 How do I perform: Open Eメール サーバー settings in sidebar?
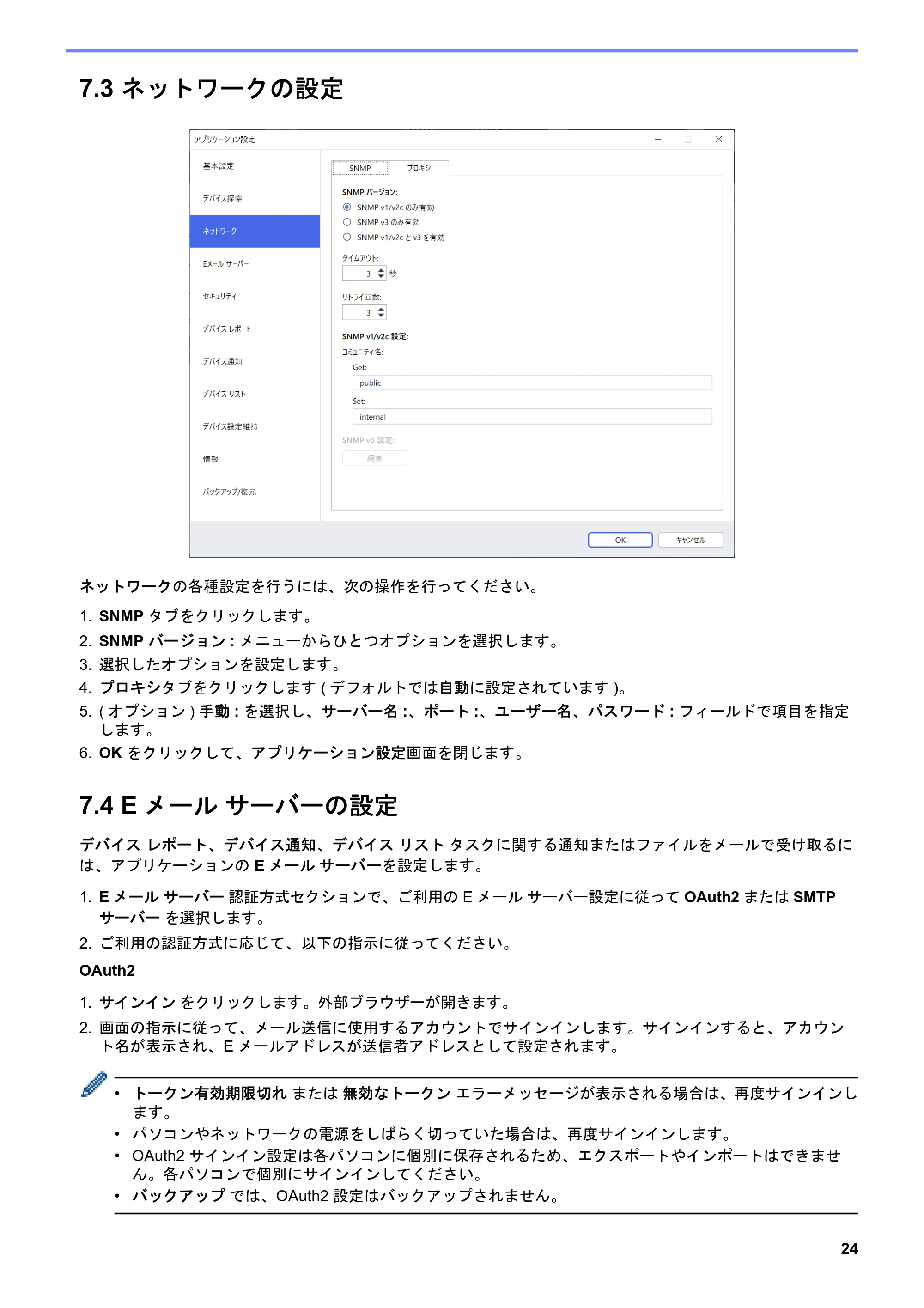255,264
